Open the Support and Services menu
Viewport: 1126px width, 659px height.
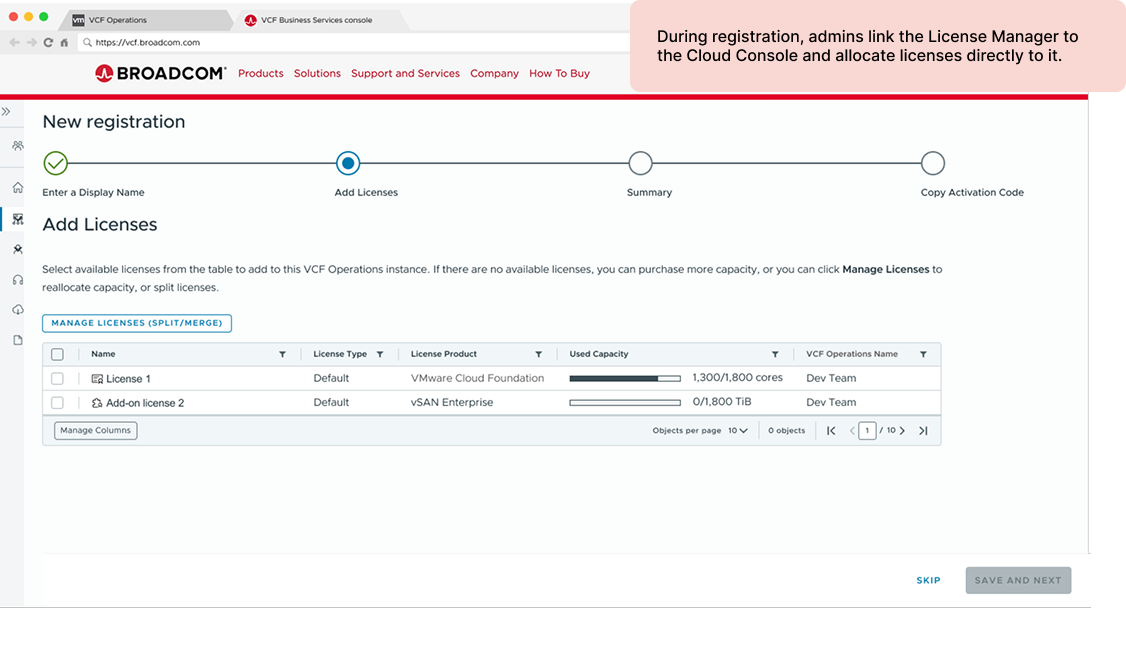click(x=405, y=73)
